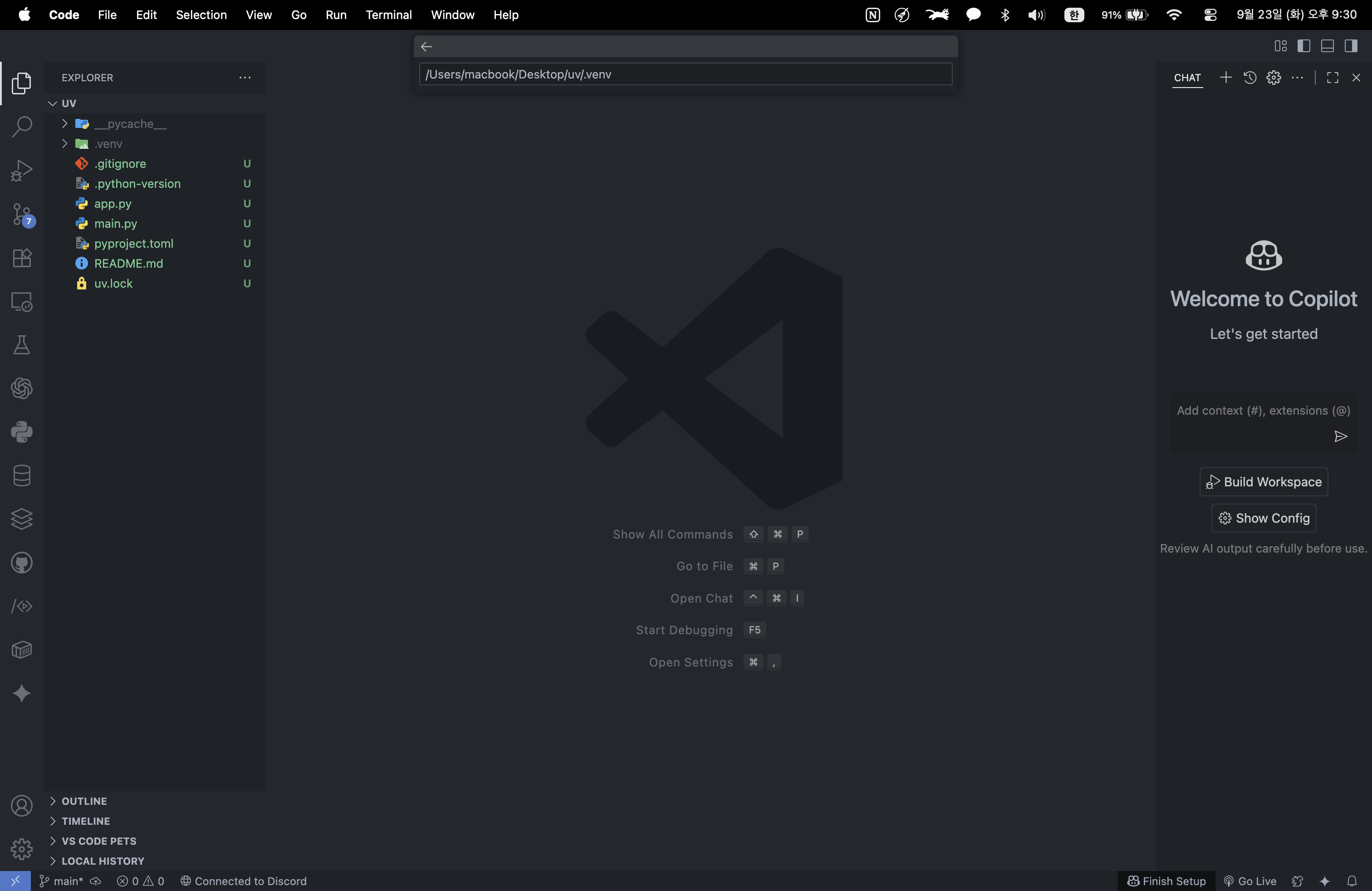Click Finish Setup in status bar
This screenshot has width=1372, height=891.
[1166, 881]
